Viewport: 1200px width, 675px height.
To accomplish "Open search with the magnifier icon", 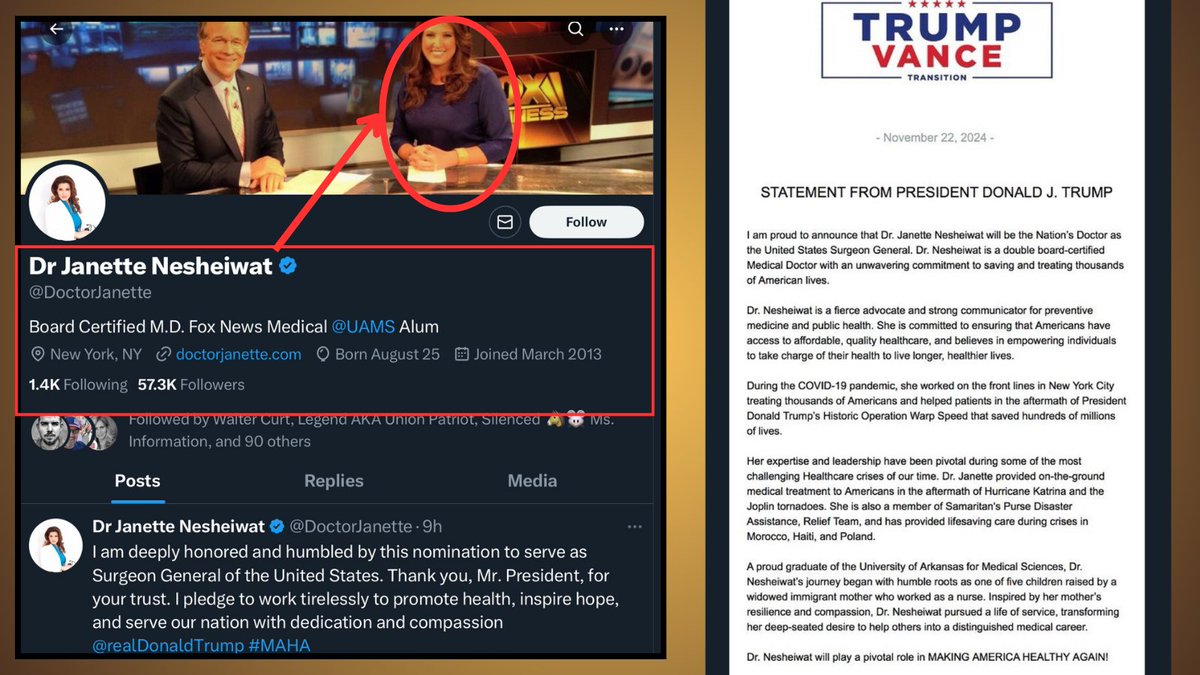I will [576, 29].
